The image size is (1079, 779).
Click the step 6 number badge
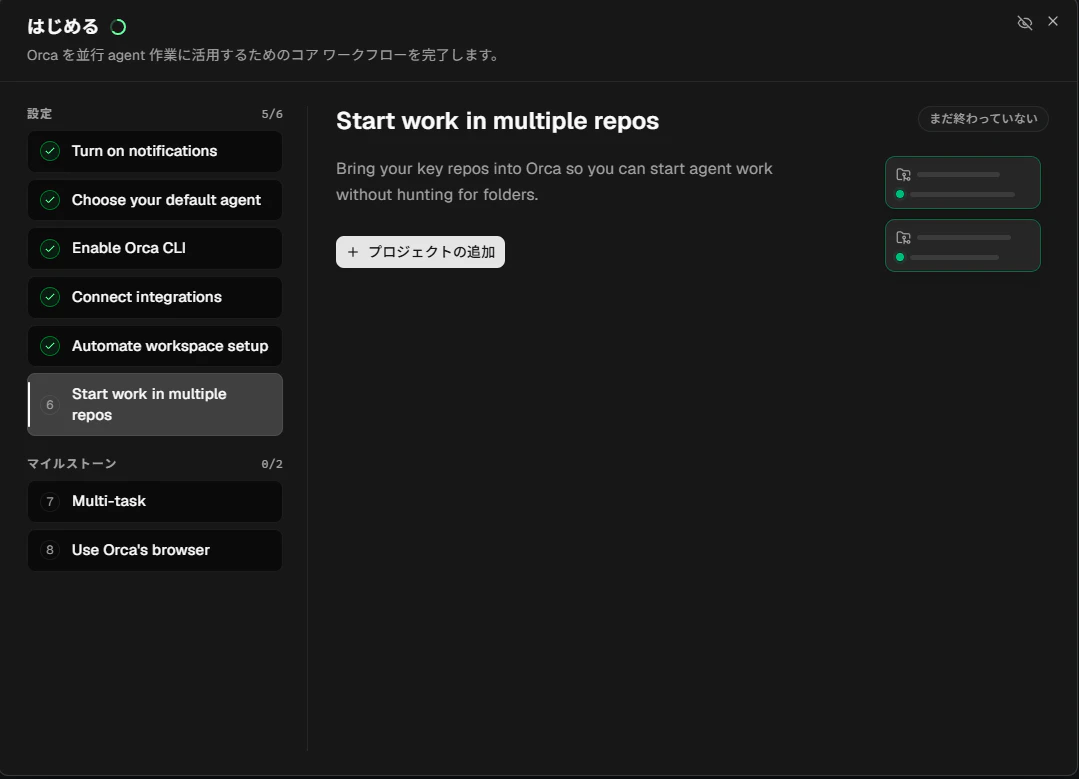(x=50, y=405)
